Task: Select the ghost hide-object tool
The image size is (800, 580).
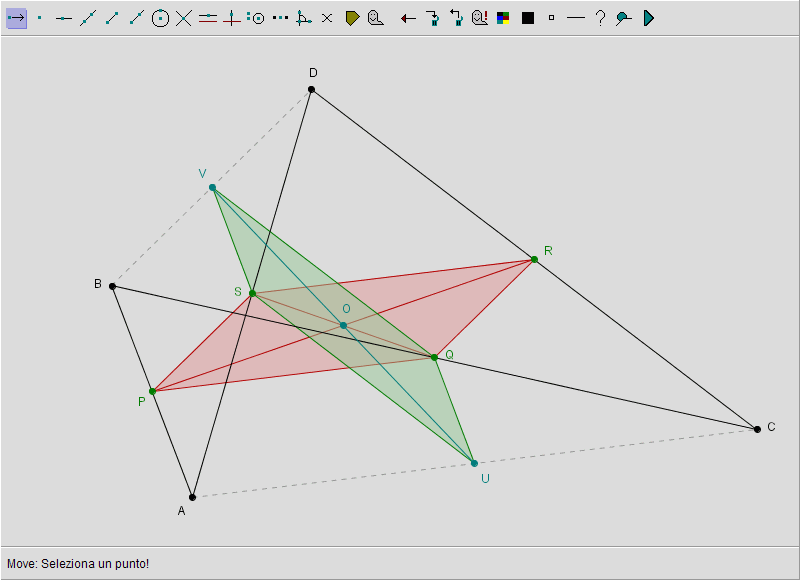Action: pos(376,18)
